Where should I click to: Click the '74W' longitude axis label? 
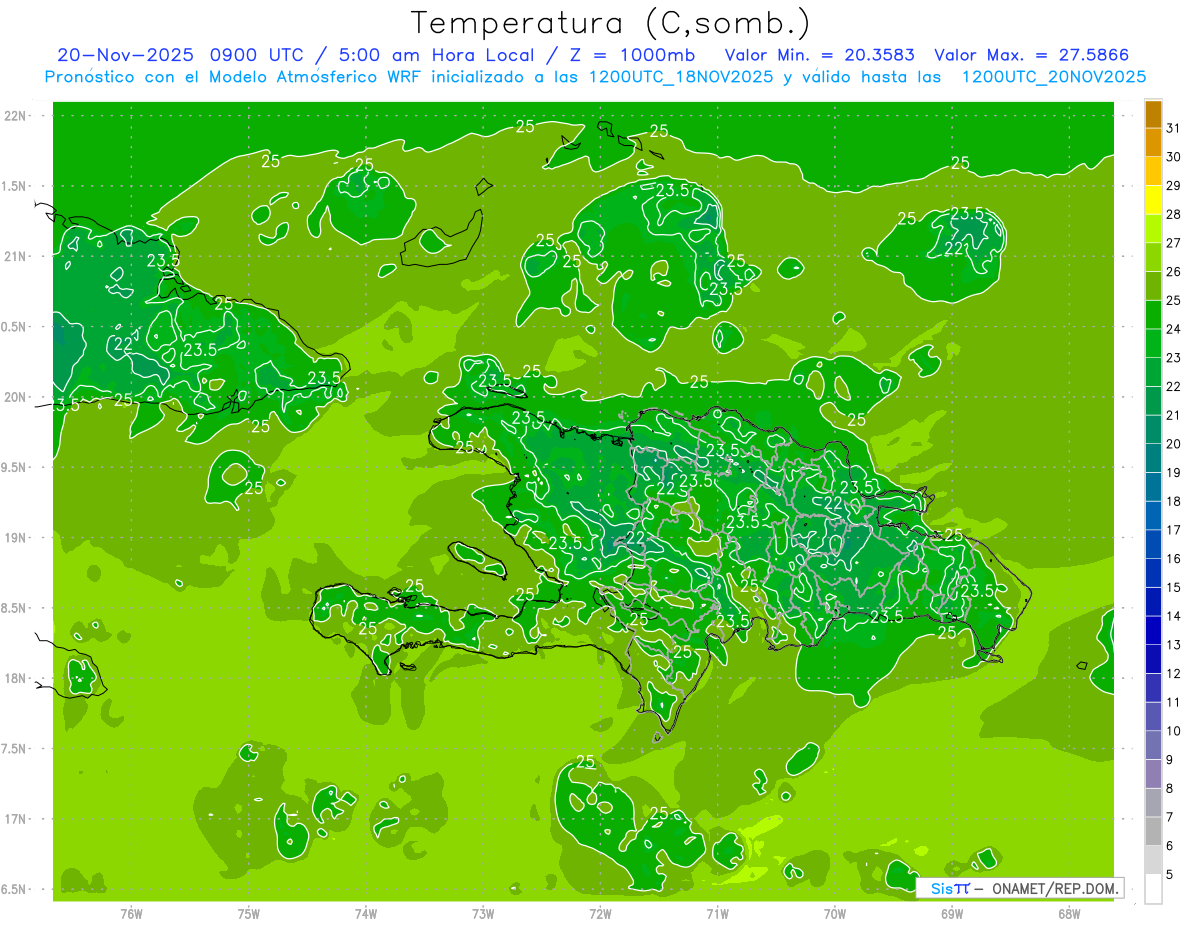tap(366, 914)
